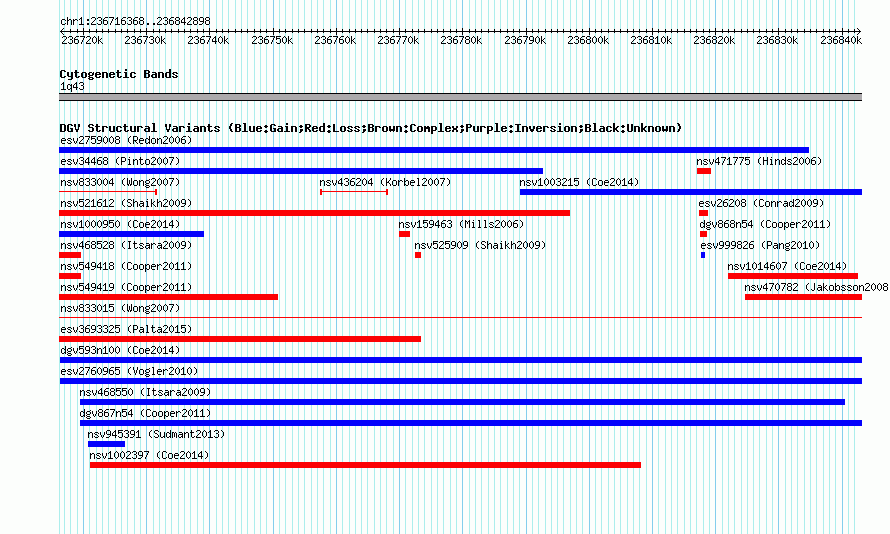Click the 1q43 band label
The image size is (890, 534).
(x=72, y=87)
